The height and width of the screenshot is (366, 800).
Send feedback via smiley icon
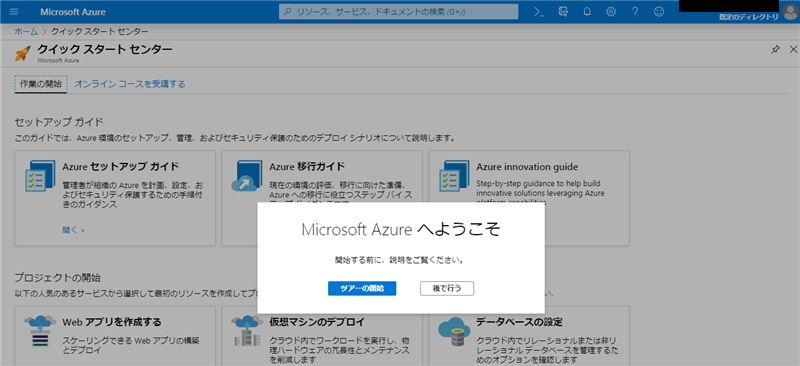[x=659, y=12]
